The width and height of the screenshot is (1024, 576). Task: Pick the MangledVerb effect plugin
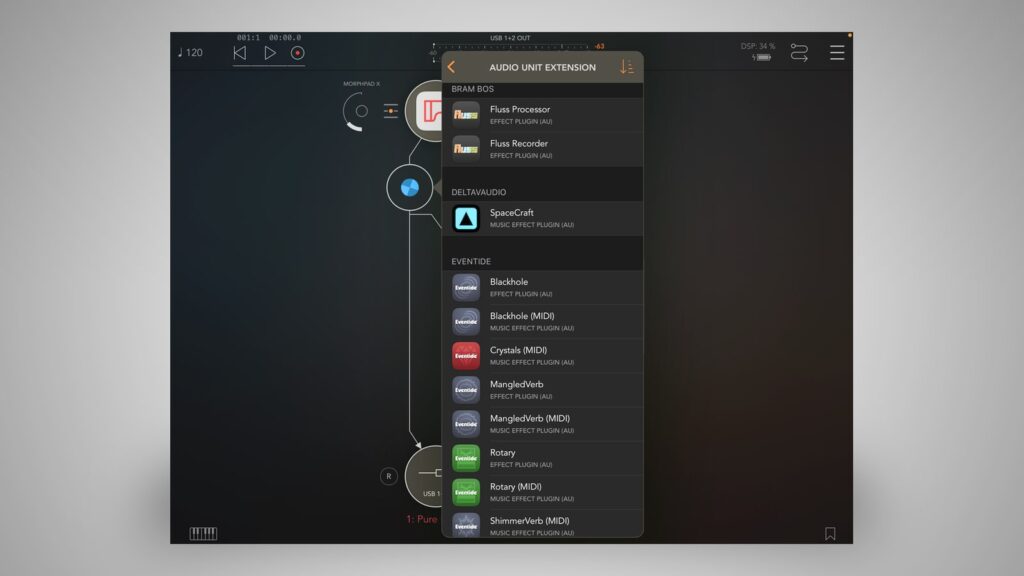point(542,389)
